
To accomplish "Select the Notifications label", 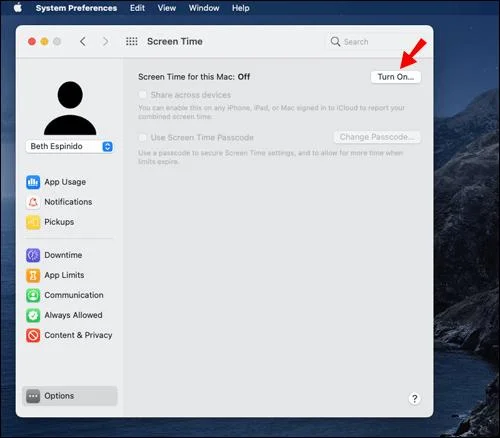I will point(68,202).
